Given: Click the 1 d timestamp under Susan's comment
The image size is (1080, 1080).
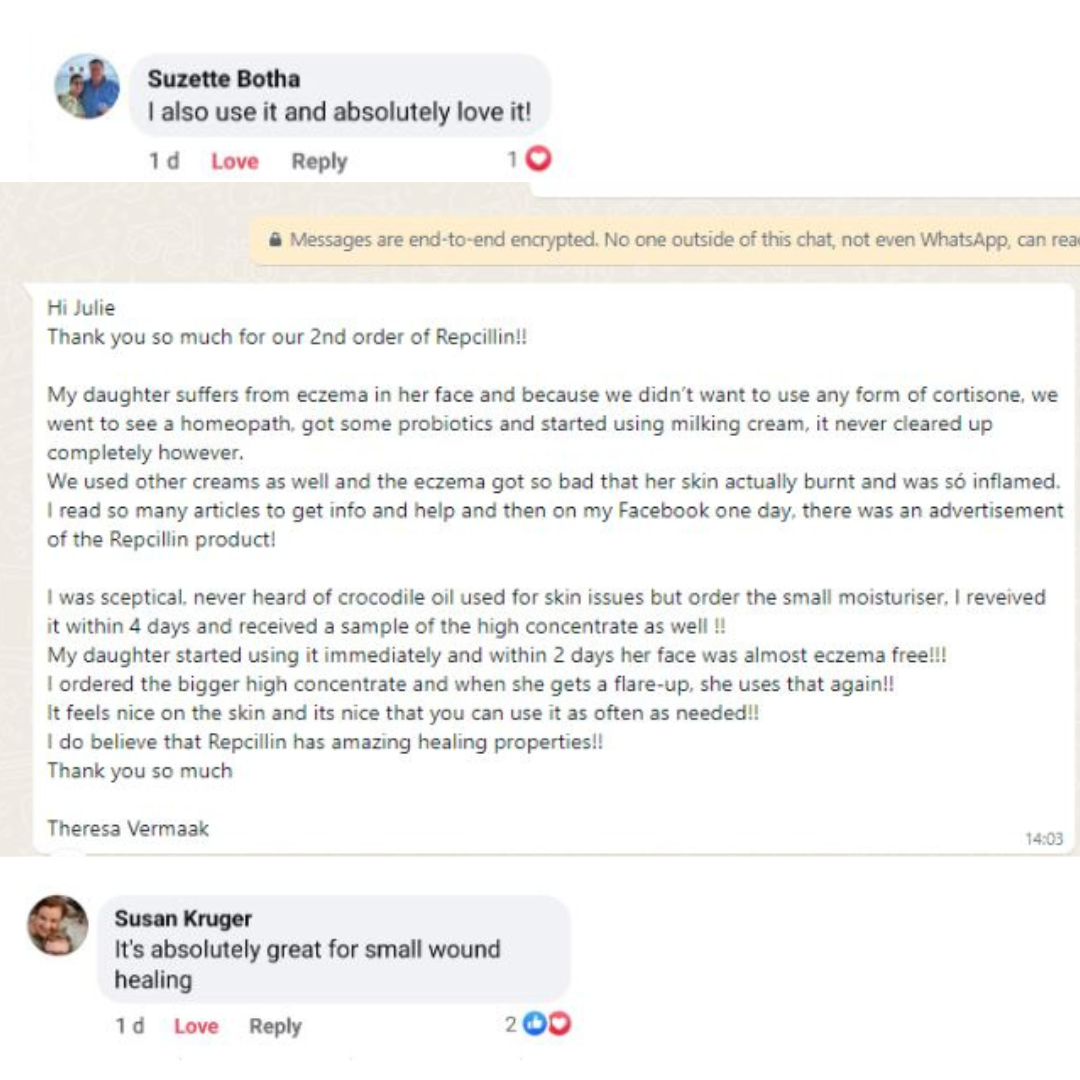Looking at the screenshot, I should 130,1026.
